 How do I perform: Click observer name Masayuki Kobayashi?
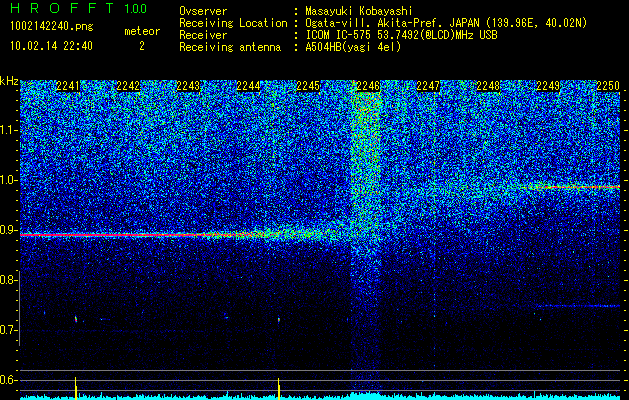tap(359, 11)
